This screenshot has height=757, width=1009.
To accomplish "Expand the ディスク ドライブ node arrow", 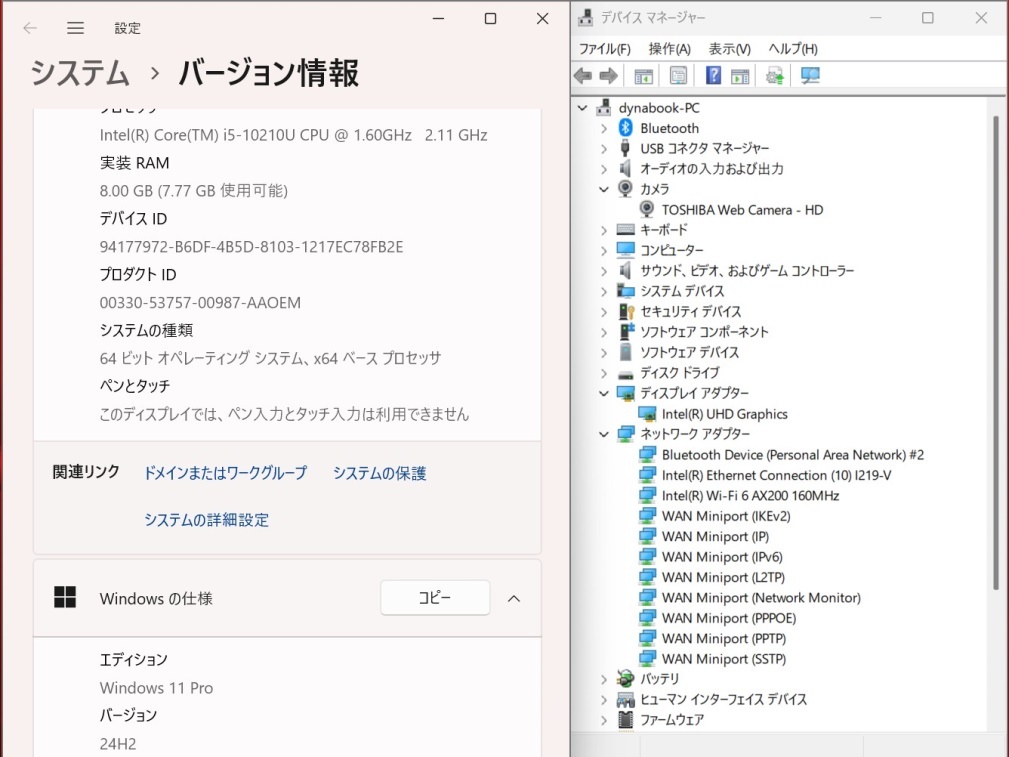I will point(604,373).
